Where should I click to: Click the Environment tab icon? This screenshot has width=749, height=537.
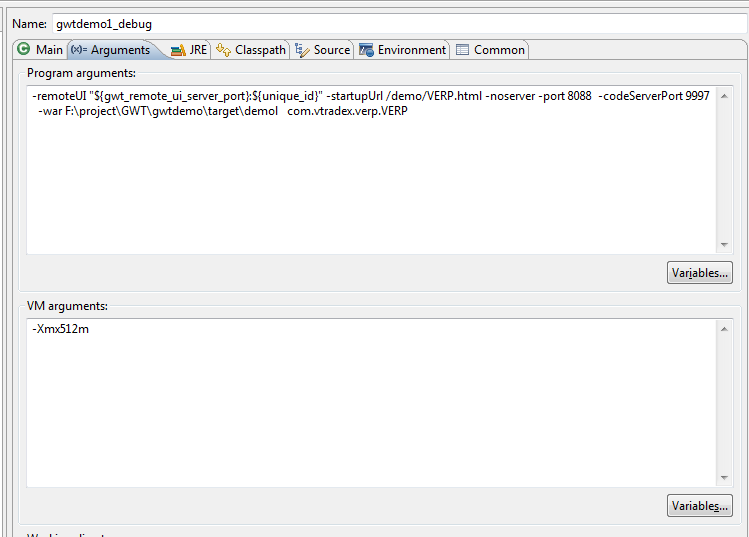pos(366,50)
